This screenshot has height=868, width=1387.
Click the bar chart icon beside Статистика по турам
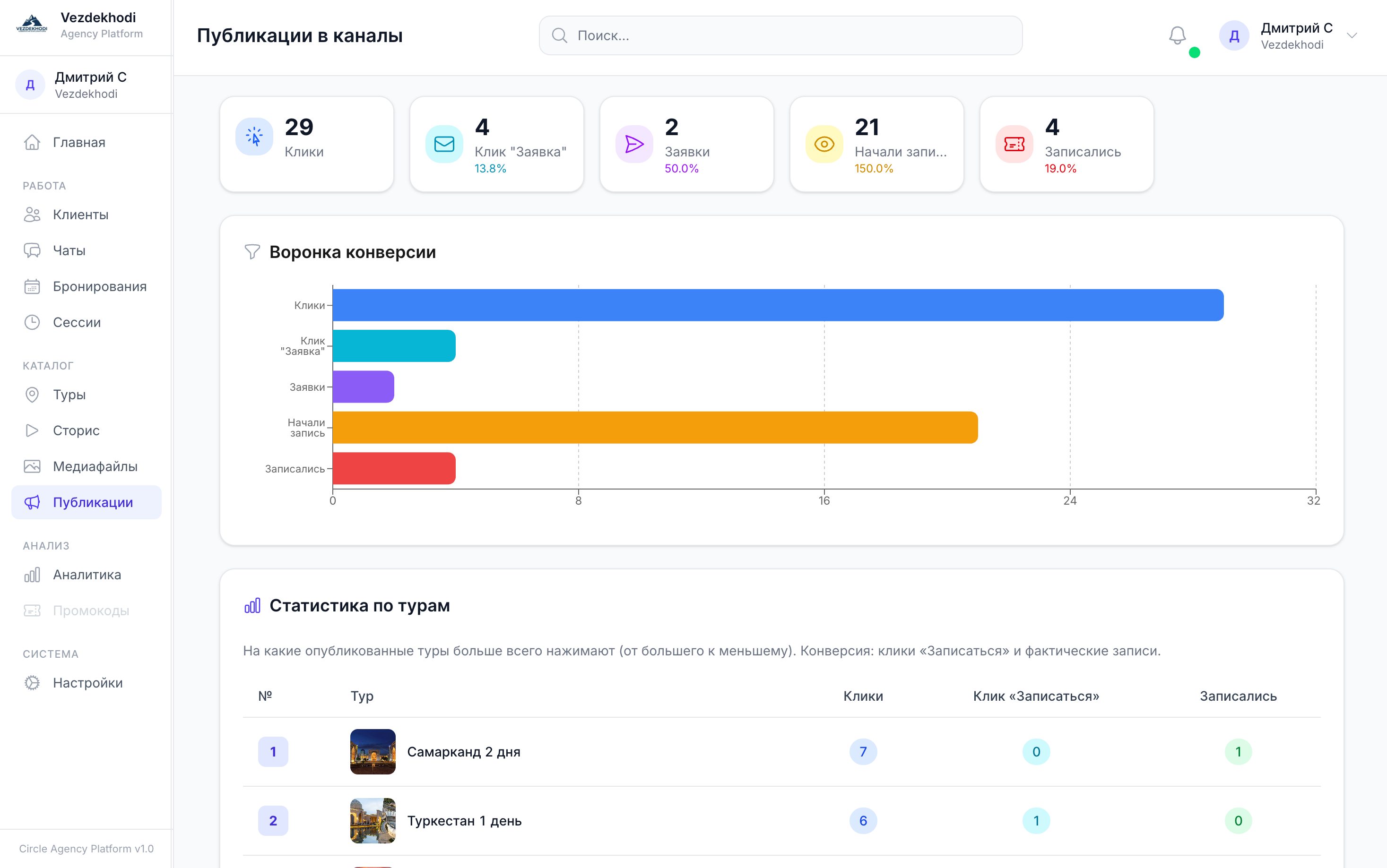click(252, 606)
